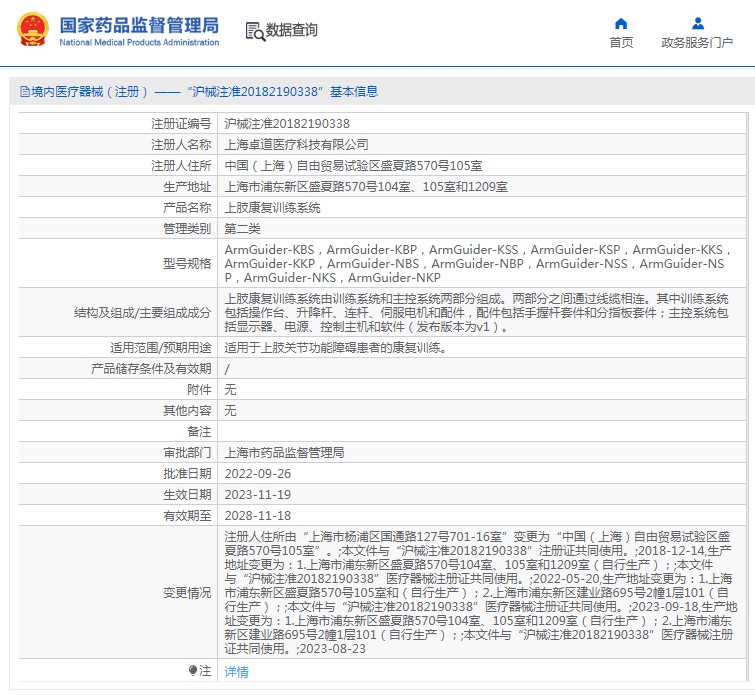Image resolution: width=755 pixels, height=695 pixels.
Task: Click the 其他内容 row label
Action: [187, 410]
